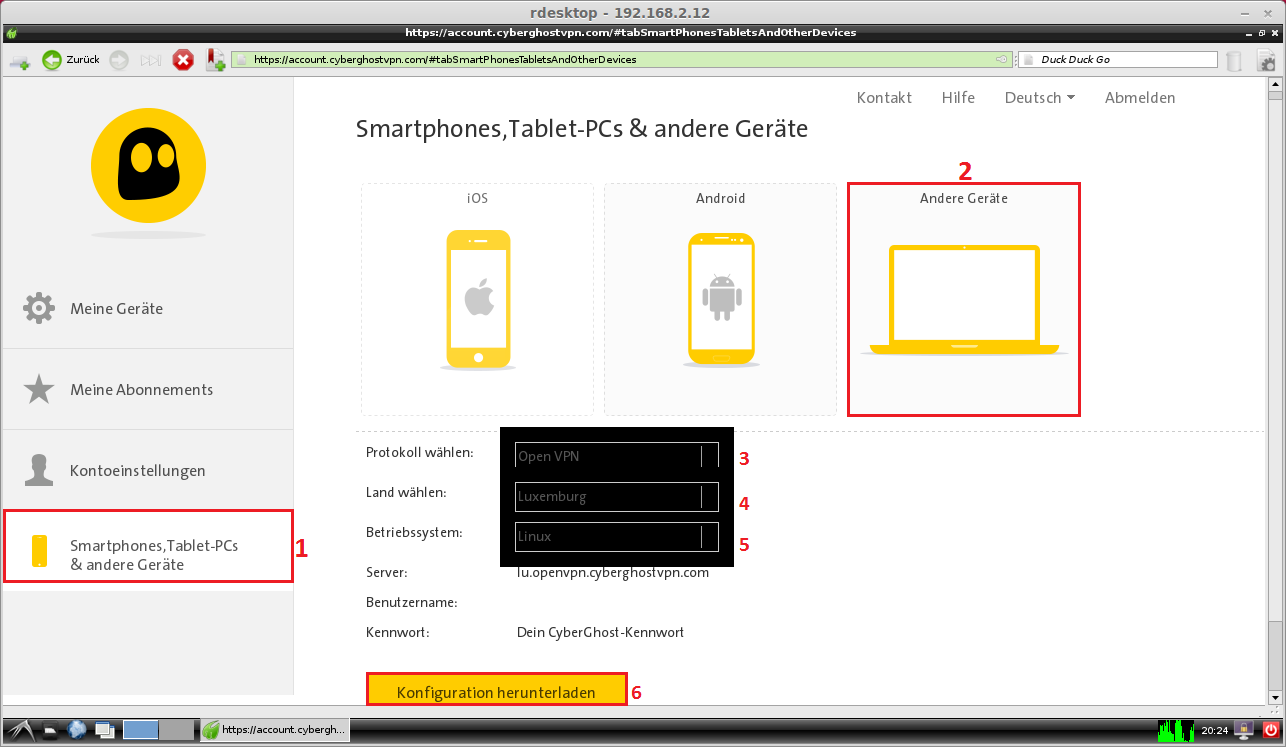The height and width of the screenshot is (747, 1286).
Task: Click the lu.openvpn.cyberghostvpn.com server text
Action: coord(613,572)
